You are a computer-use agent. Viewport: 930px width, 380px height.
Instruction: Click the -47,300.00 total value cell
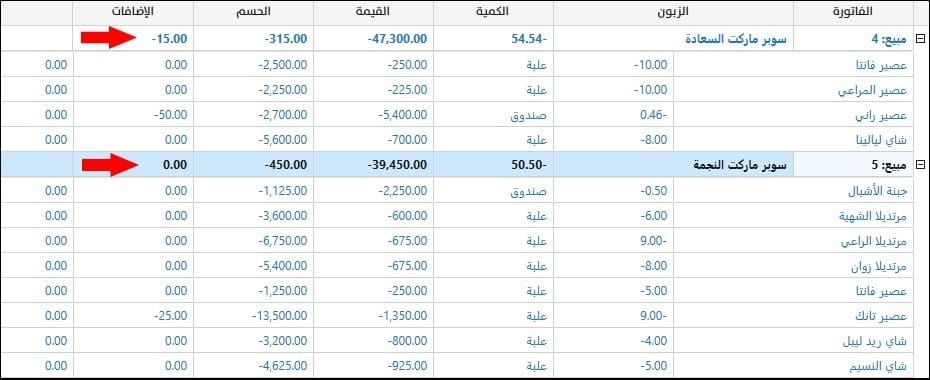374,39
